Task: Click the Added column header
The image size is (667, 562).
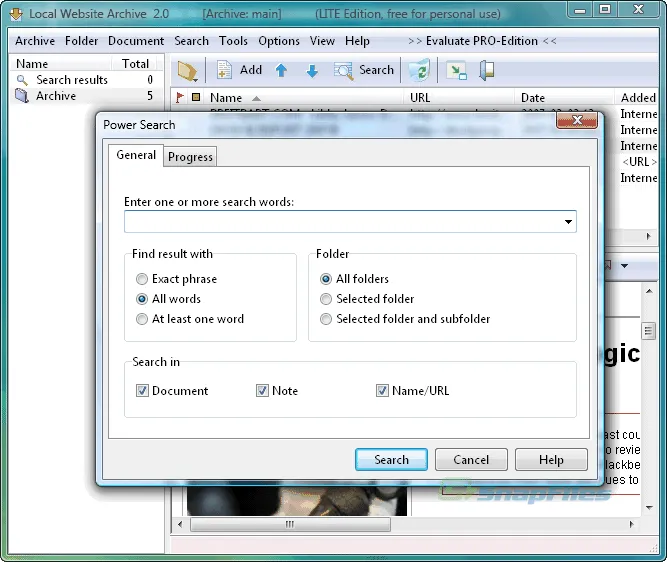Action: click(638, 98)
